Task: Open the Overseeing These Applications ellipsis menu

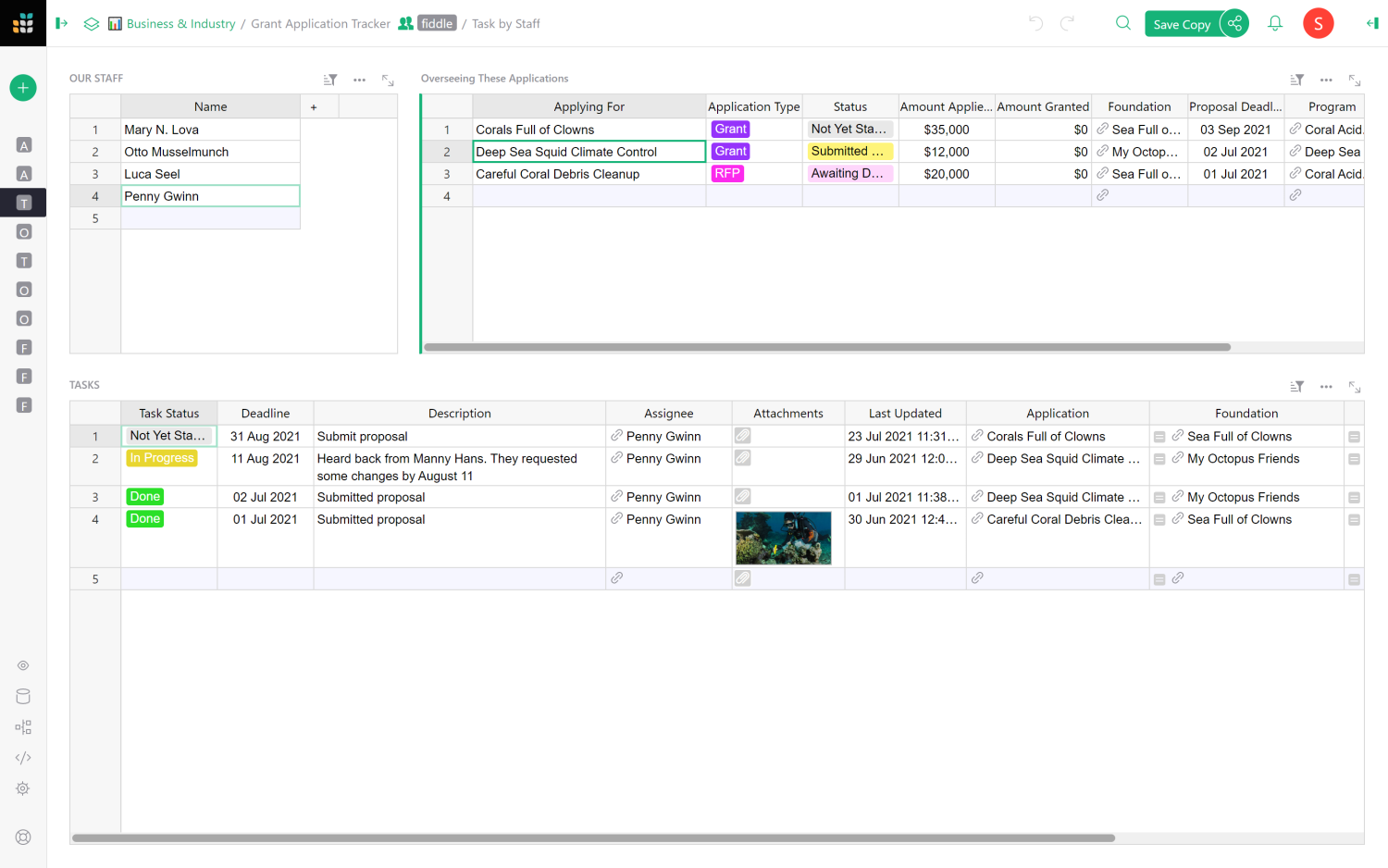Action: [1326, 81]
